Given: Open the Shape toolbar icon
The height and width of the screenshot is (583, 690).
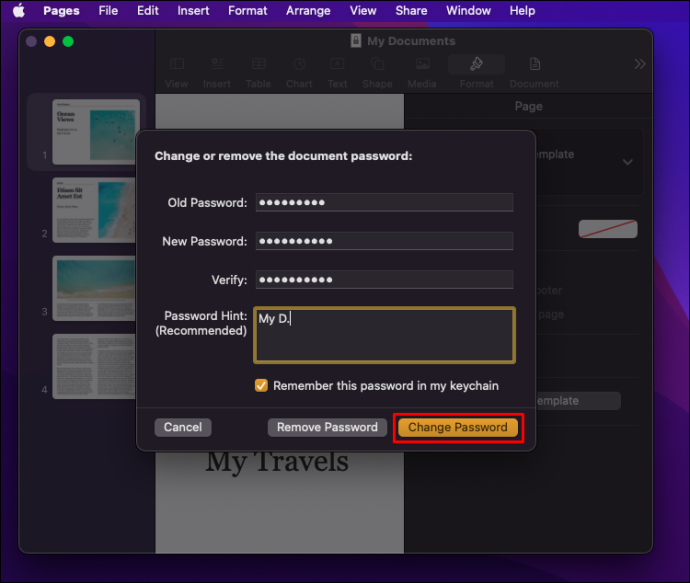Looking at the screenshot, I should pyautogui.click(x=377, y=64).
